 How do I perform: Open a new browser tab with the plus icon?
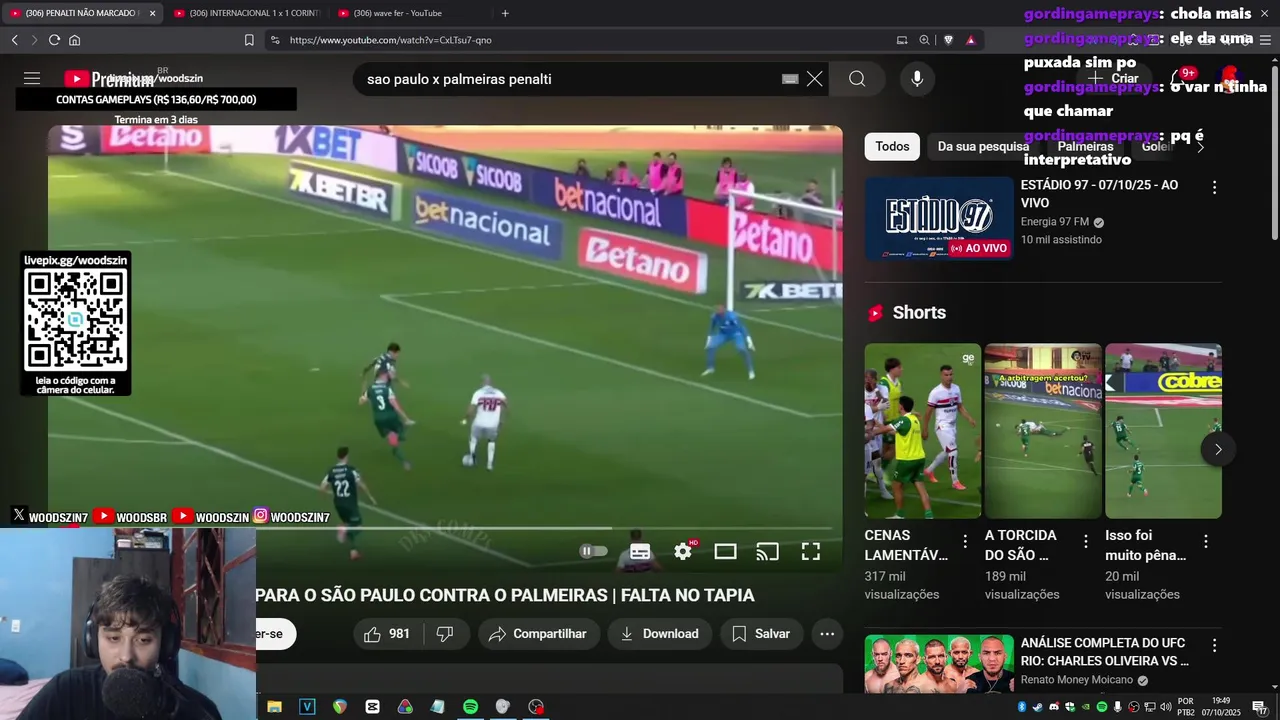click(505, 13)
